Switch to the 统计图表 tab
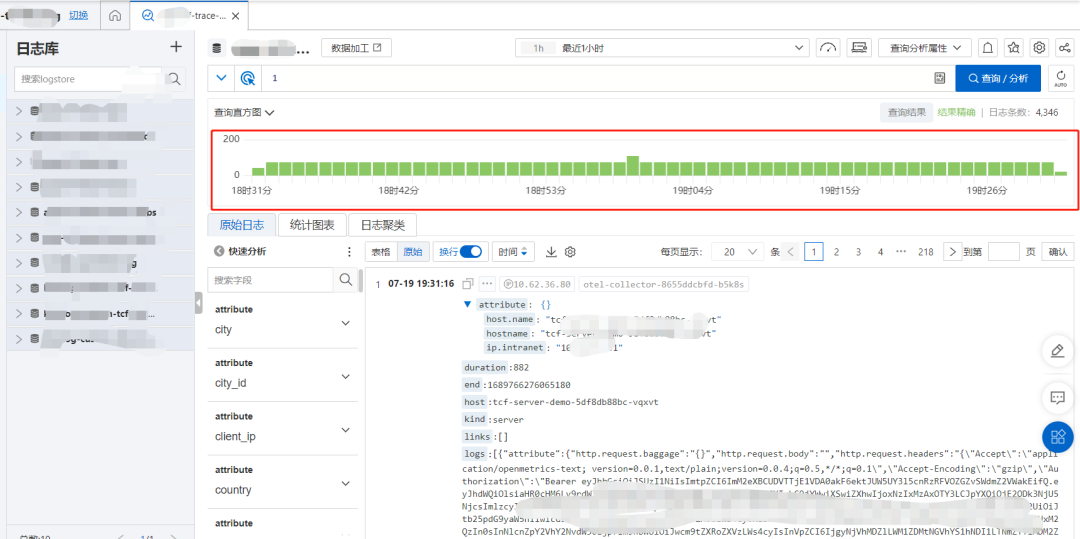 tap(312, 224)
